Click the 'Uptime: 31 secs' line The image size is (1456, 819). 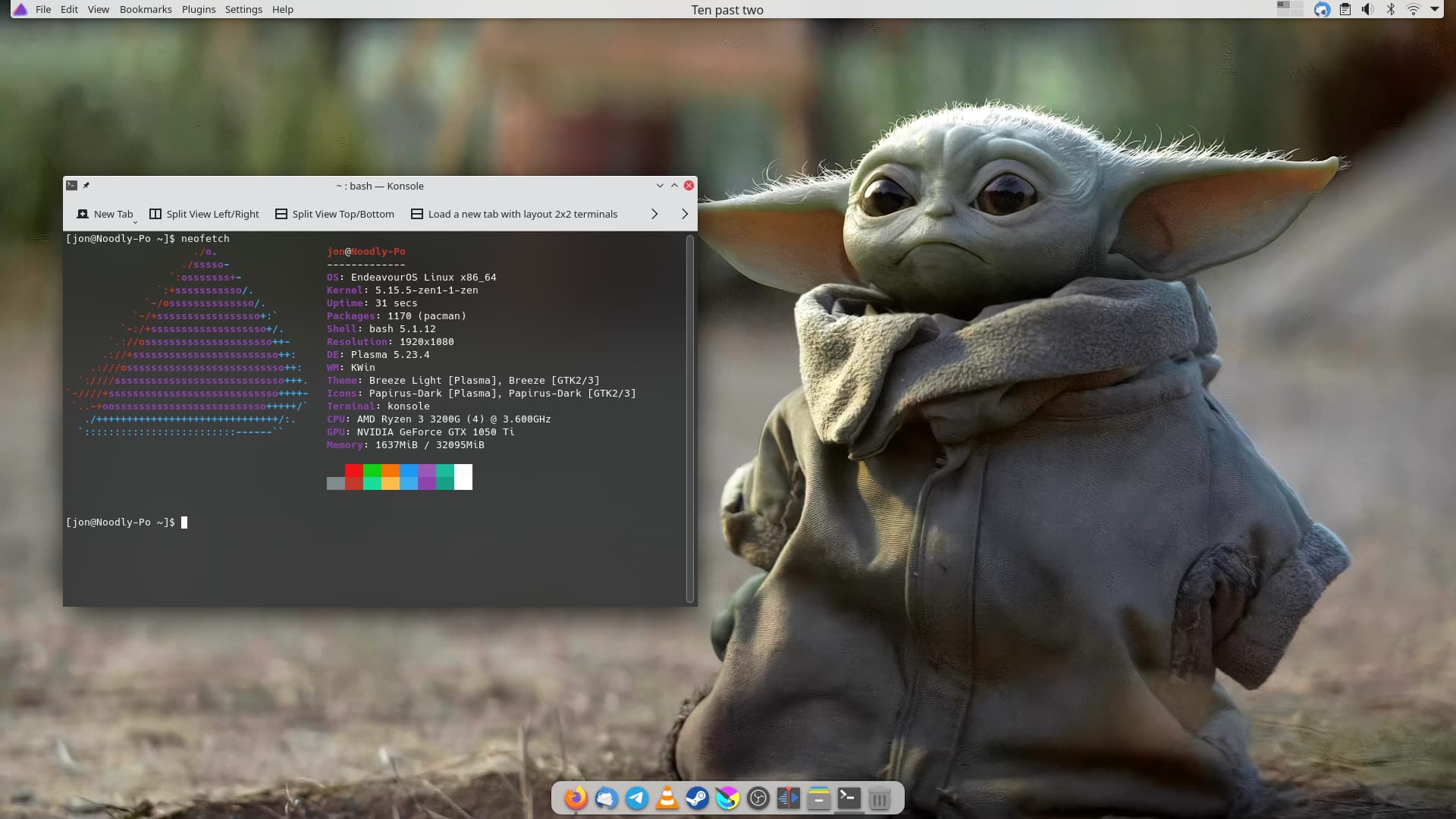[x=372, y=303]
